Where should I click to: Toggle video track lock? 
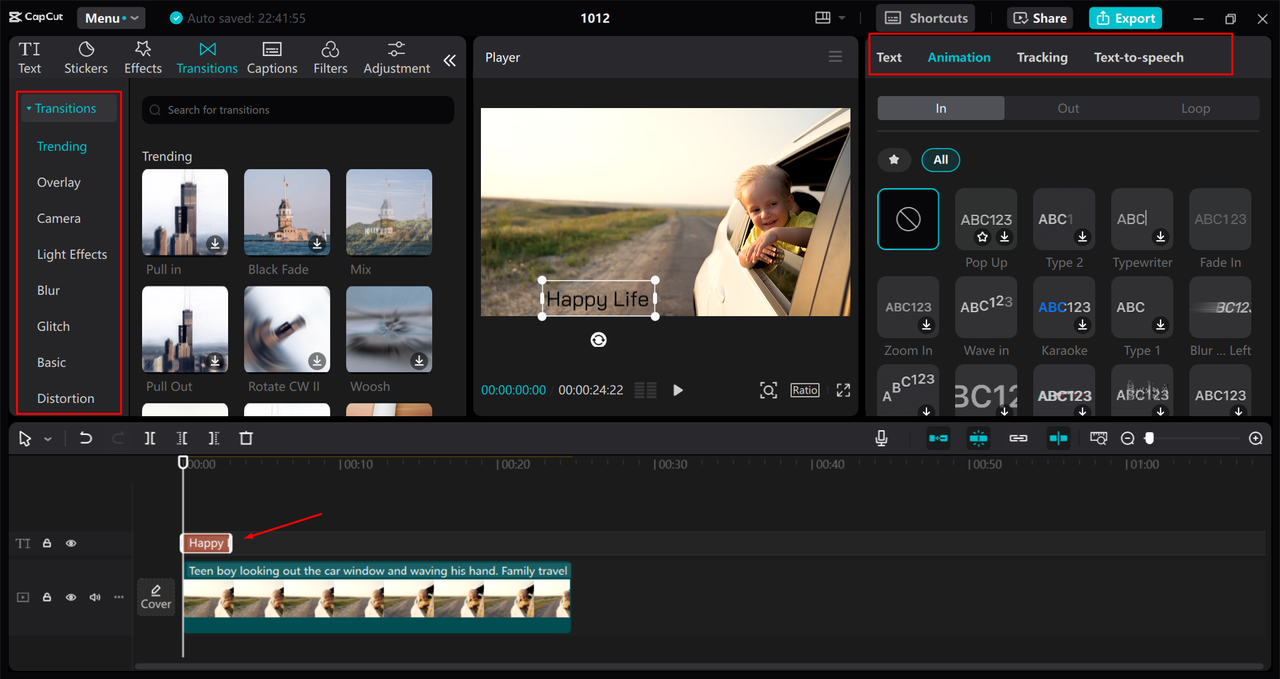click(47, 597)
